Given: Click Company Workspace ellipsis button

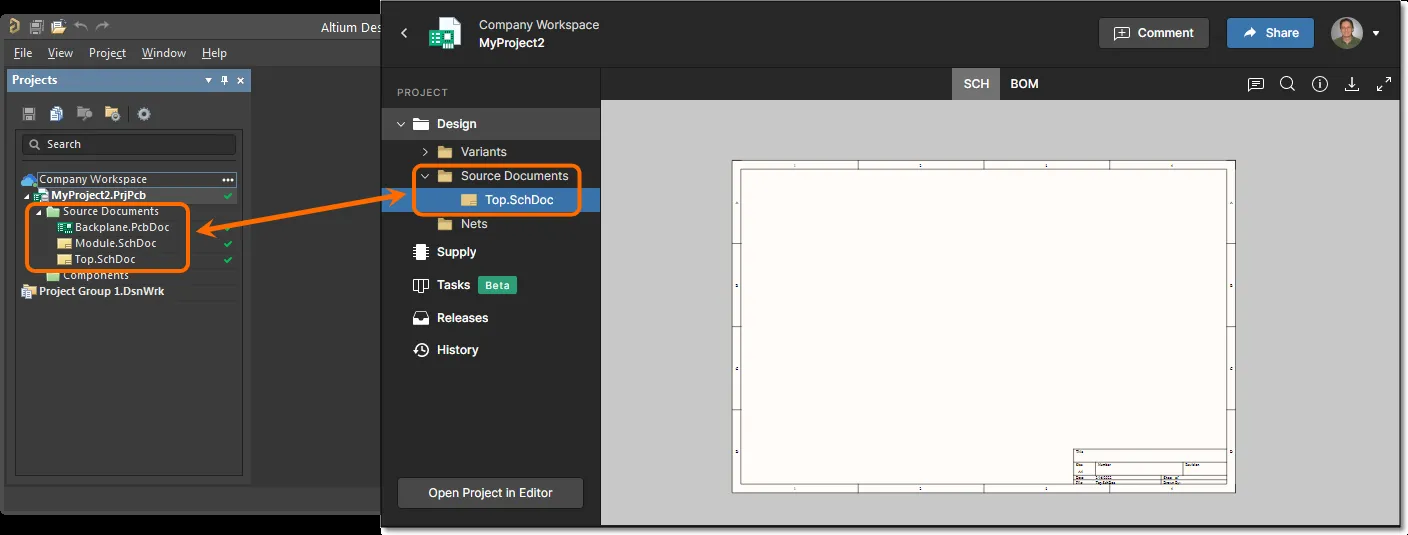Looking at the screenshot, I should pos(228,180).
